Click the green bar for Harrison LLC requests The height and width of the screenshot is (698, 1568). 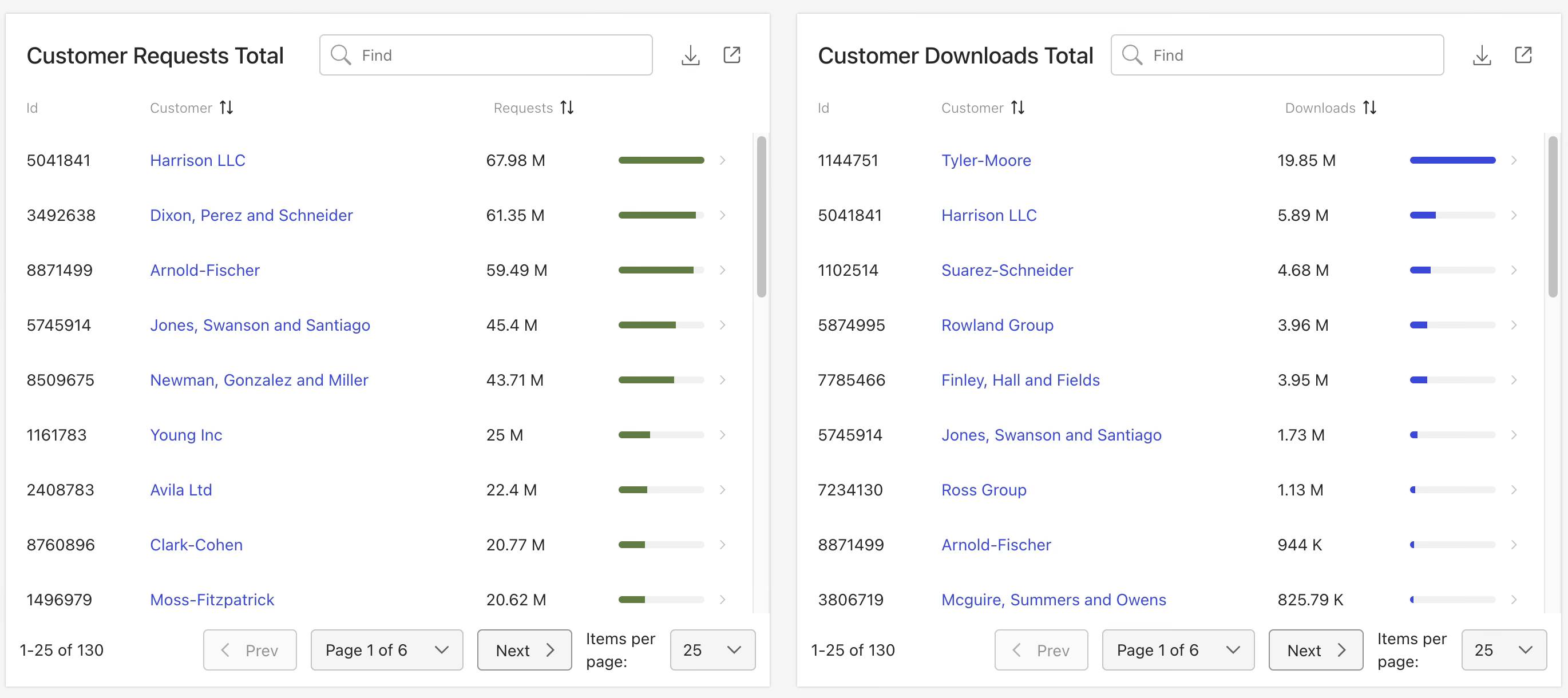(661, 161)
